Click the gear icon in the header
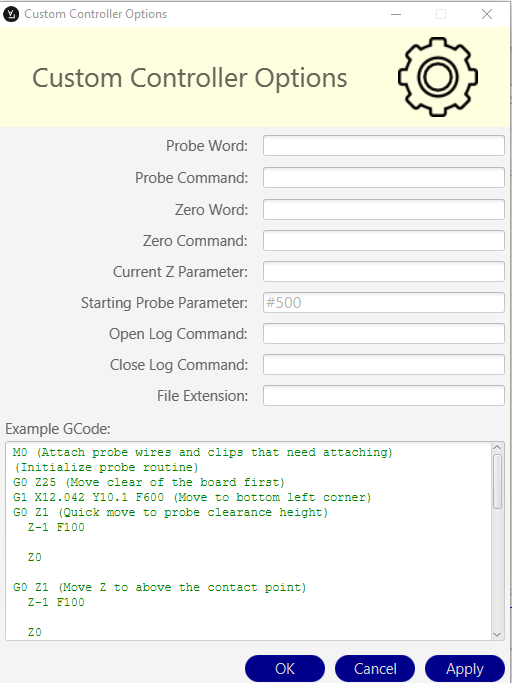The width and height of the screenshot is (512, 683). point(437,77)
